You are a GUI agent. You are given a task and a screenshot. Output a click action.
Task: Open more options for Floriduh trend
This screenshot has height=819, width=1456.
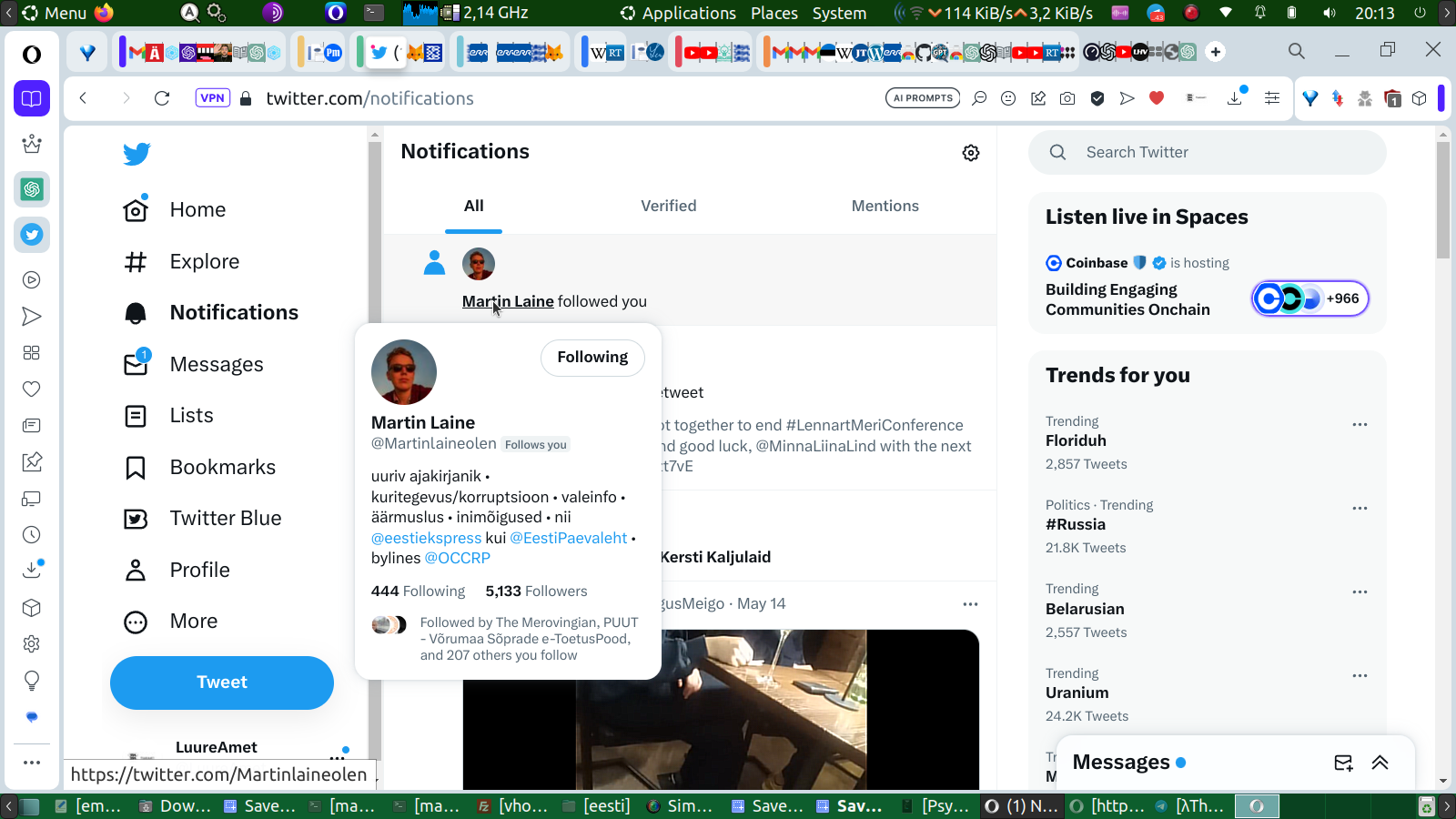click(x=1360, y=425)
